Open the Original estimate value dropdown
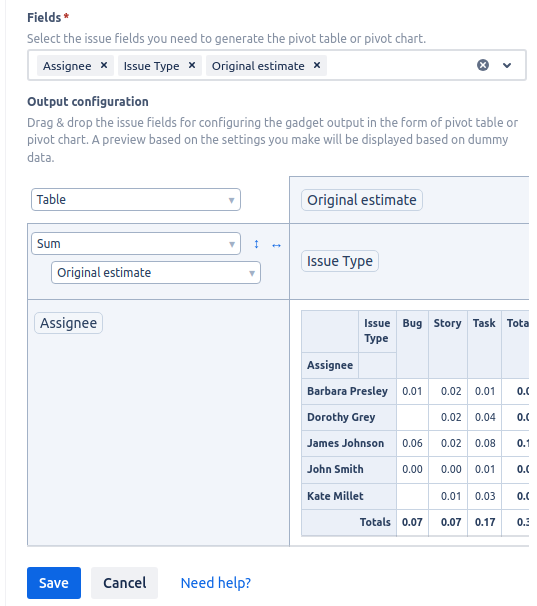Screen dimensions: 537x606 pyautogui.click(x=156, y=272)
